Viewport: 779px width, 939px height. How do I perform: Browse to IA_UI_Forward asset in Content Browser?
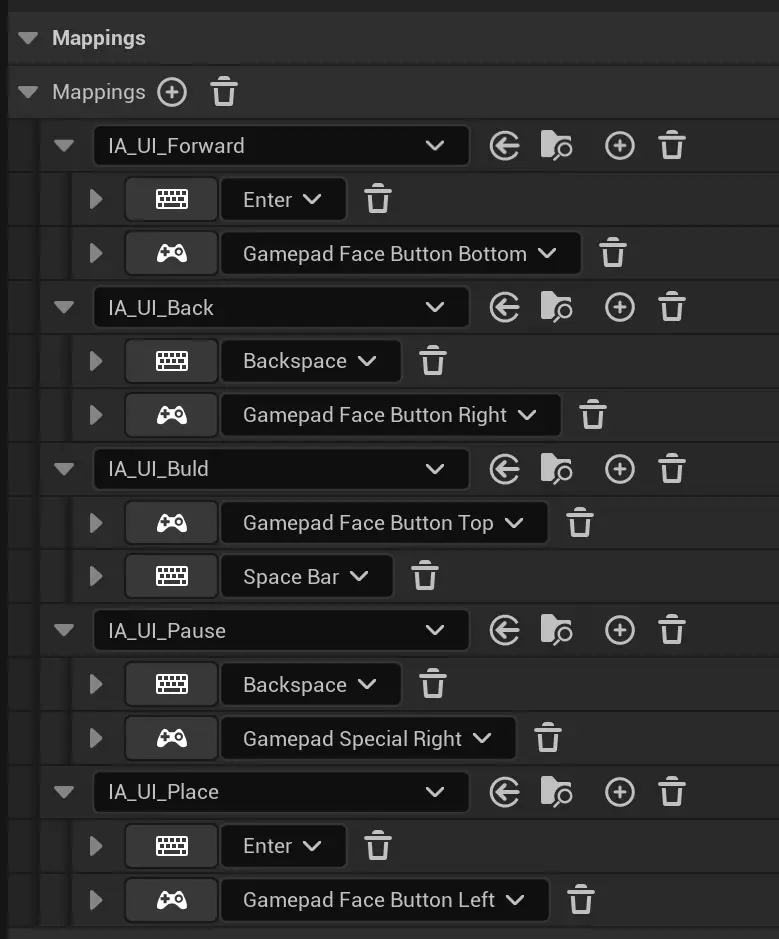click(556, 146)
